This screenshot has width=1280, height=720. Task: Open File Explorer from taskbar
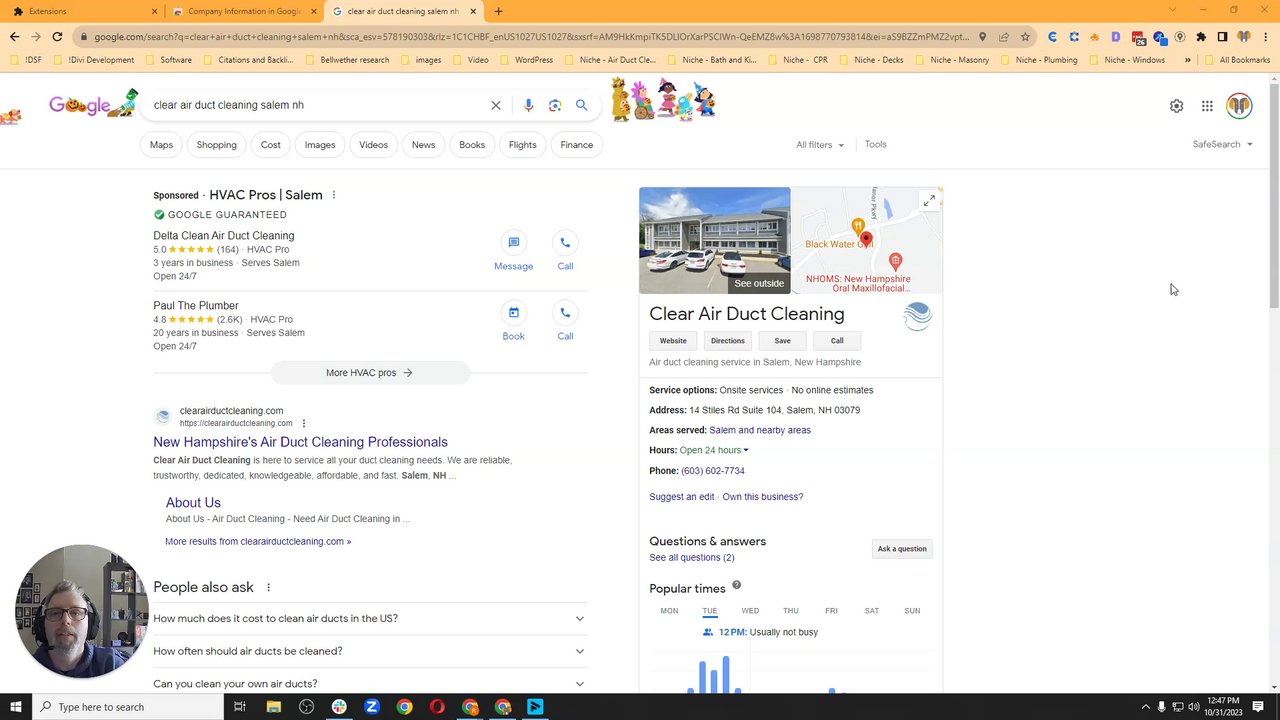(273, 707)
